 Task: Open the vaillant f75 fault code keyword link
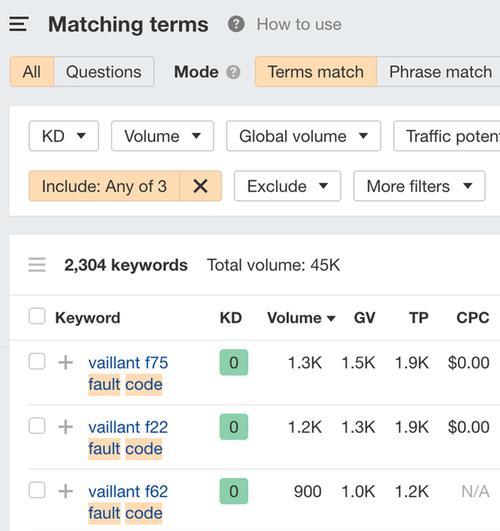128,374
